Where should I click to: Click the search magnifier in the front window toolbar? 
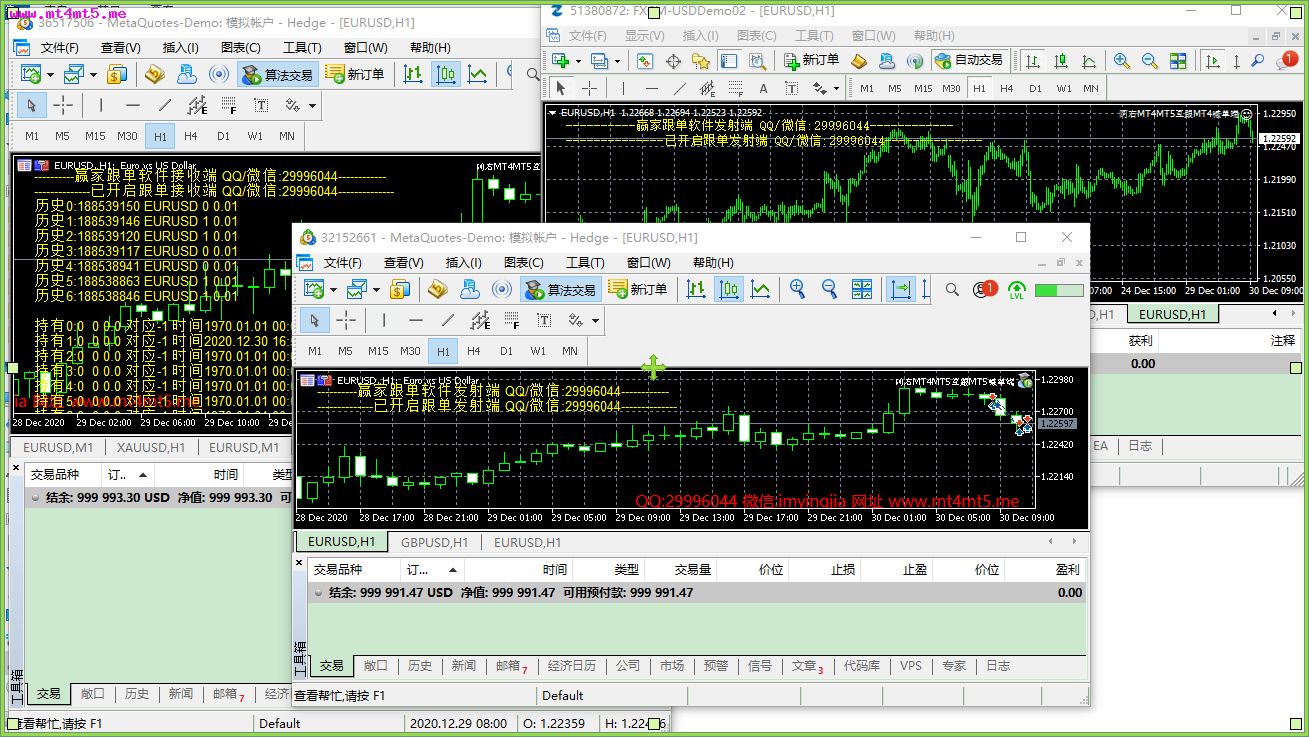coord(952,289)
